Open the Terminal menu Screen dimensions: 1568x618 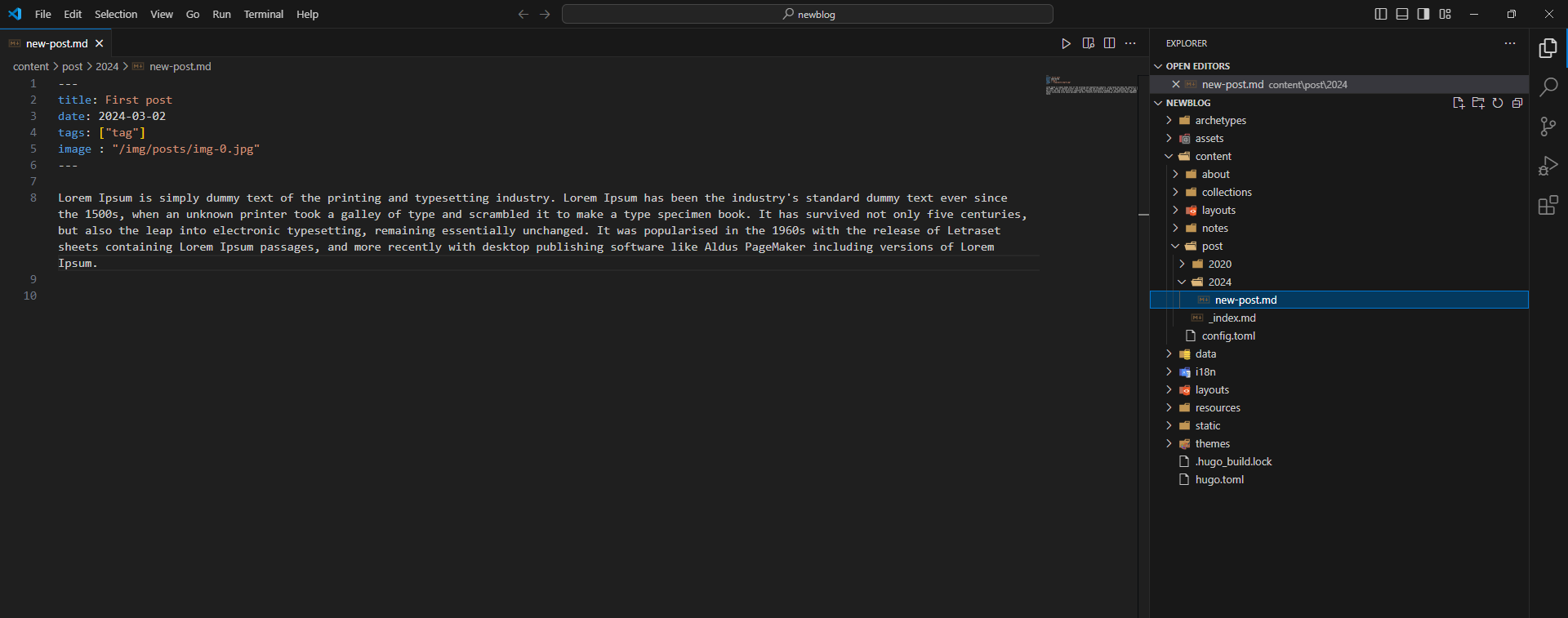click(263, 14)
